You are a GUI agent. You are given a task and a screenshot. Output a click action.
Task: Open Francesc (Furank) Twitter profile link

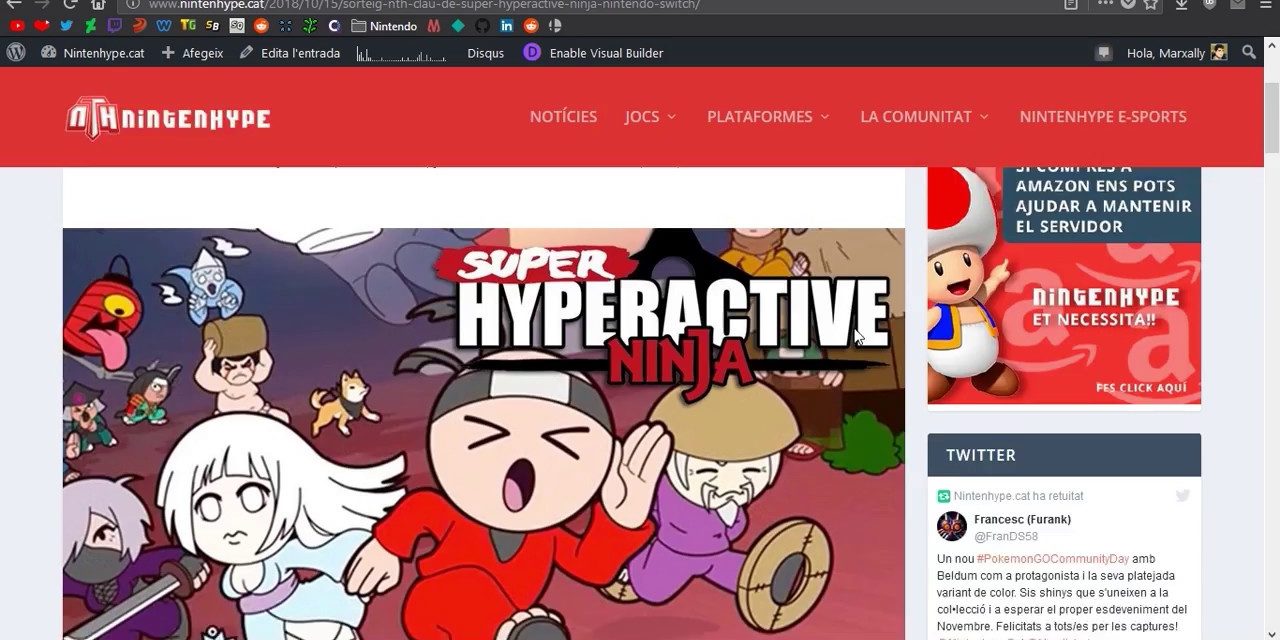1022,519
